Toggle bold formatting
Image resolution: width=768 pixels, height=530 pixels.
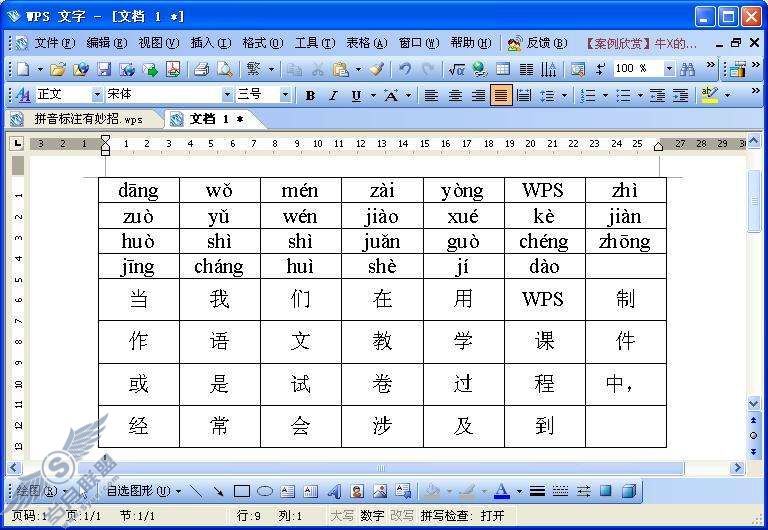pos(310,95)
